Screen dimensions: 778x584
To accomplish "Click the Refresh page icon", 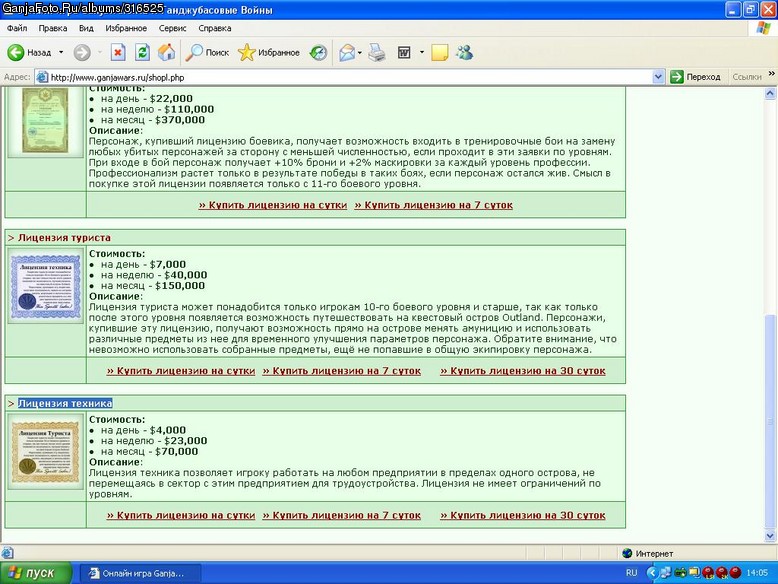I will tap(142, 52).
